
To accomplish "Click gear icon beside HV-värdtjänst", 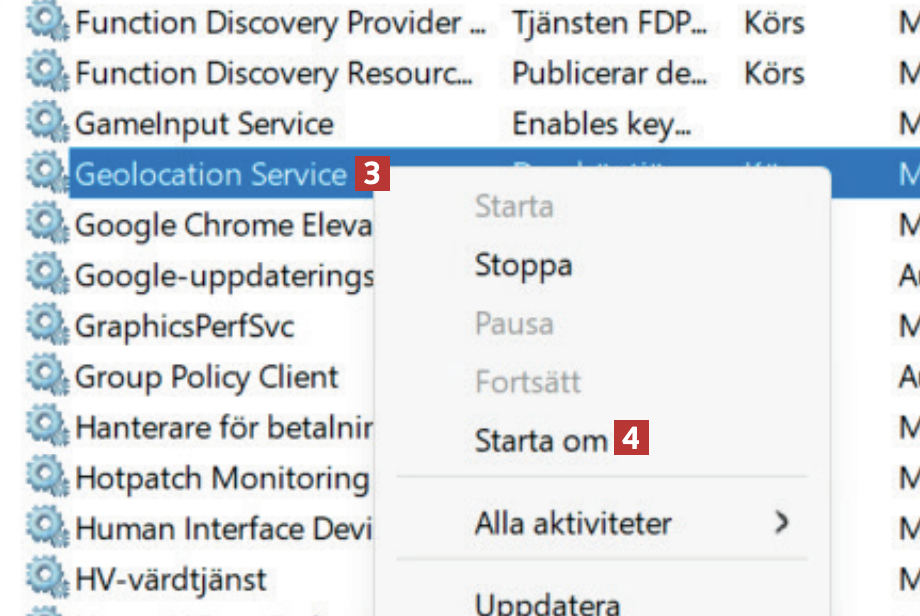I will (44, 579).
